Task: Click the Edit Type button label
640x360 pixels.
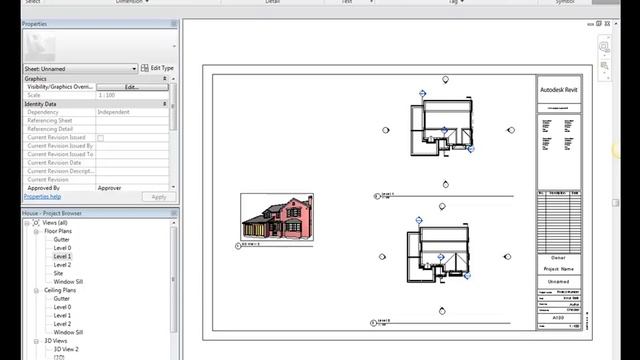Action: point(162,68)
